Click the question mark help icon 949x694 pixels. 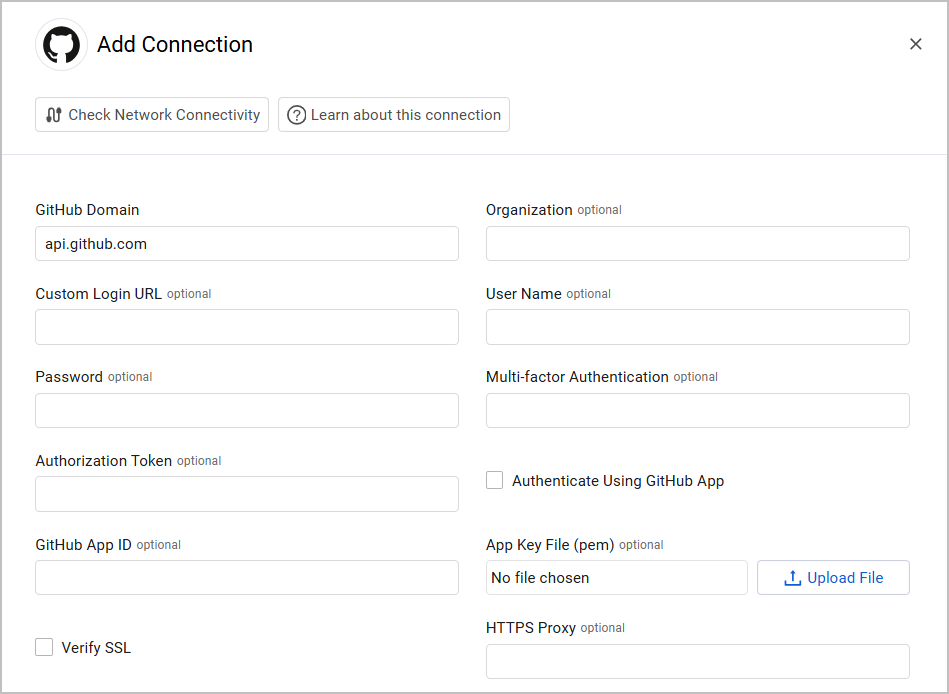tap(297, 115)
